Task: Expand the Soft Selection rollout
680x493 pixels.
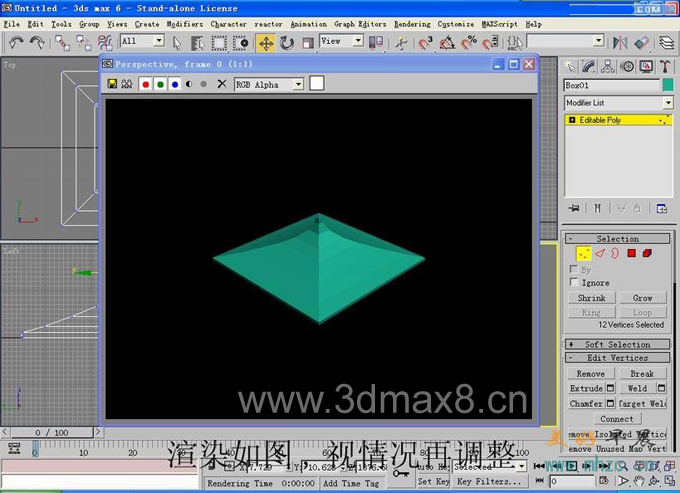Action: 618,344
